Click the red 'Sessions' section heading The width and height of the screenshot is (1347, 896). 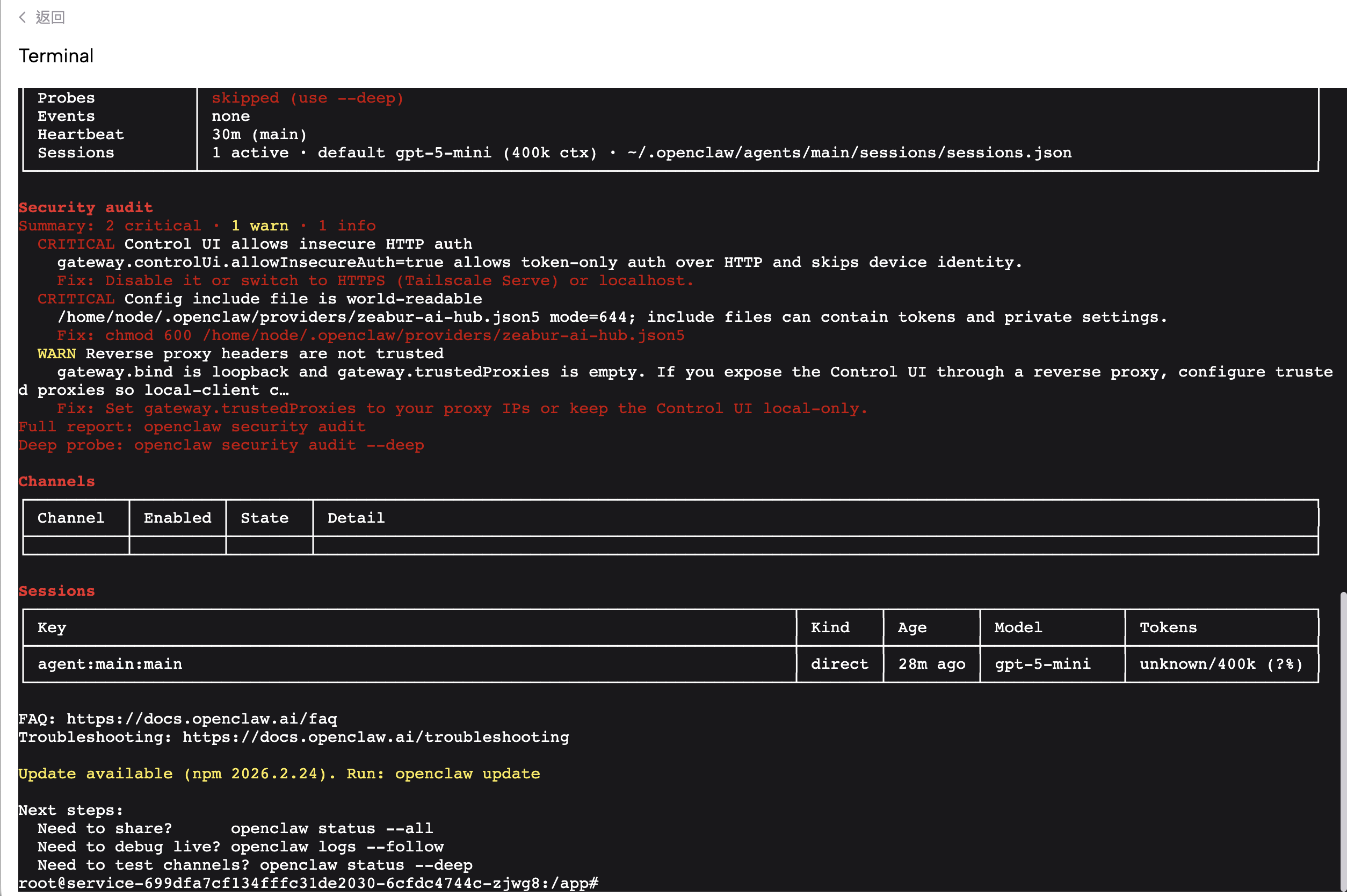point(56,591)
